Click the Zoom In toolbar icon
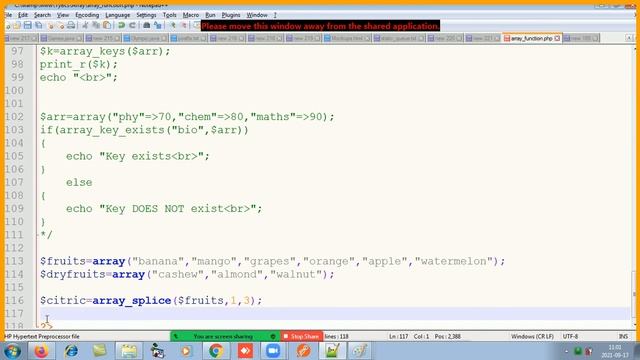This screenshot has width=640, height=360. point(173,26)
